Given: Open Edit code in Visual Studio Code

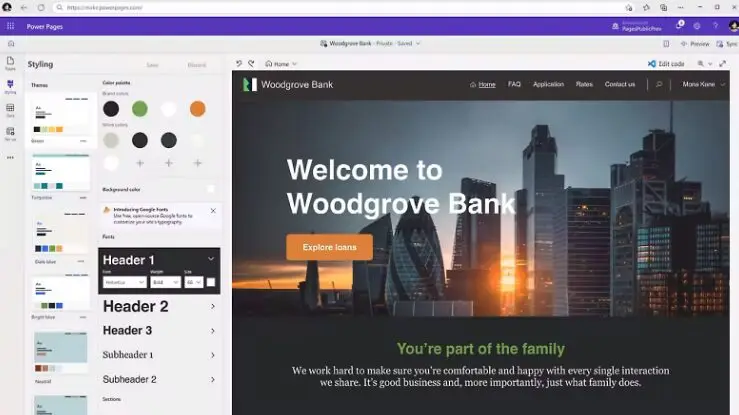Looking at the screenshot, I should coord(666,64).
